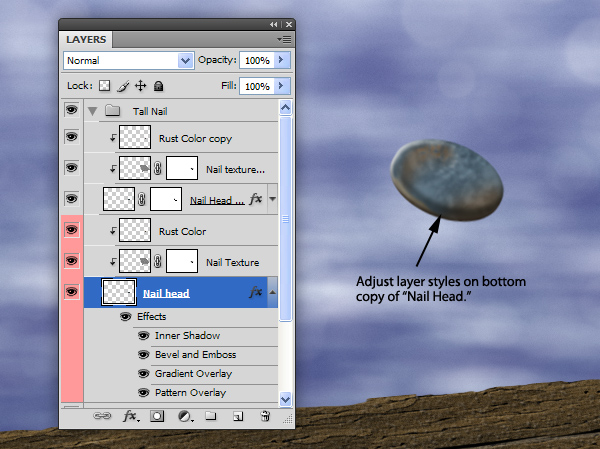This screenshot has width=600, height=449.
Task: Click the Opacity percentage field
Action: pyautogui.click(x=257, y=60)
